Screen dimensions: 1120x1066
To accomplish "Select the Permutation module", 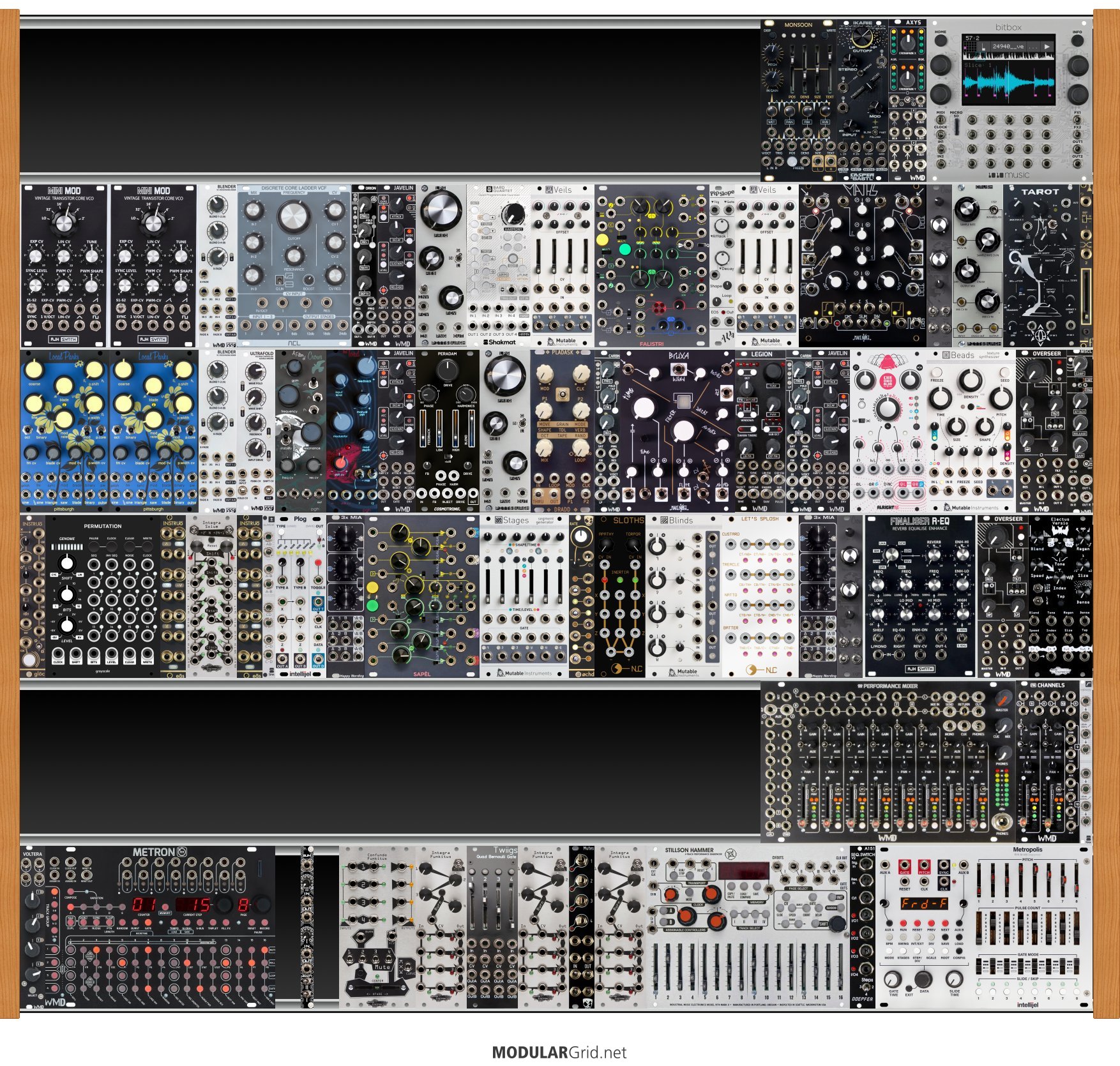I will 103,596.
